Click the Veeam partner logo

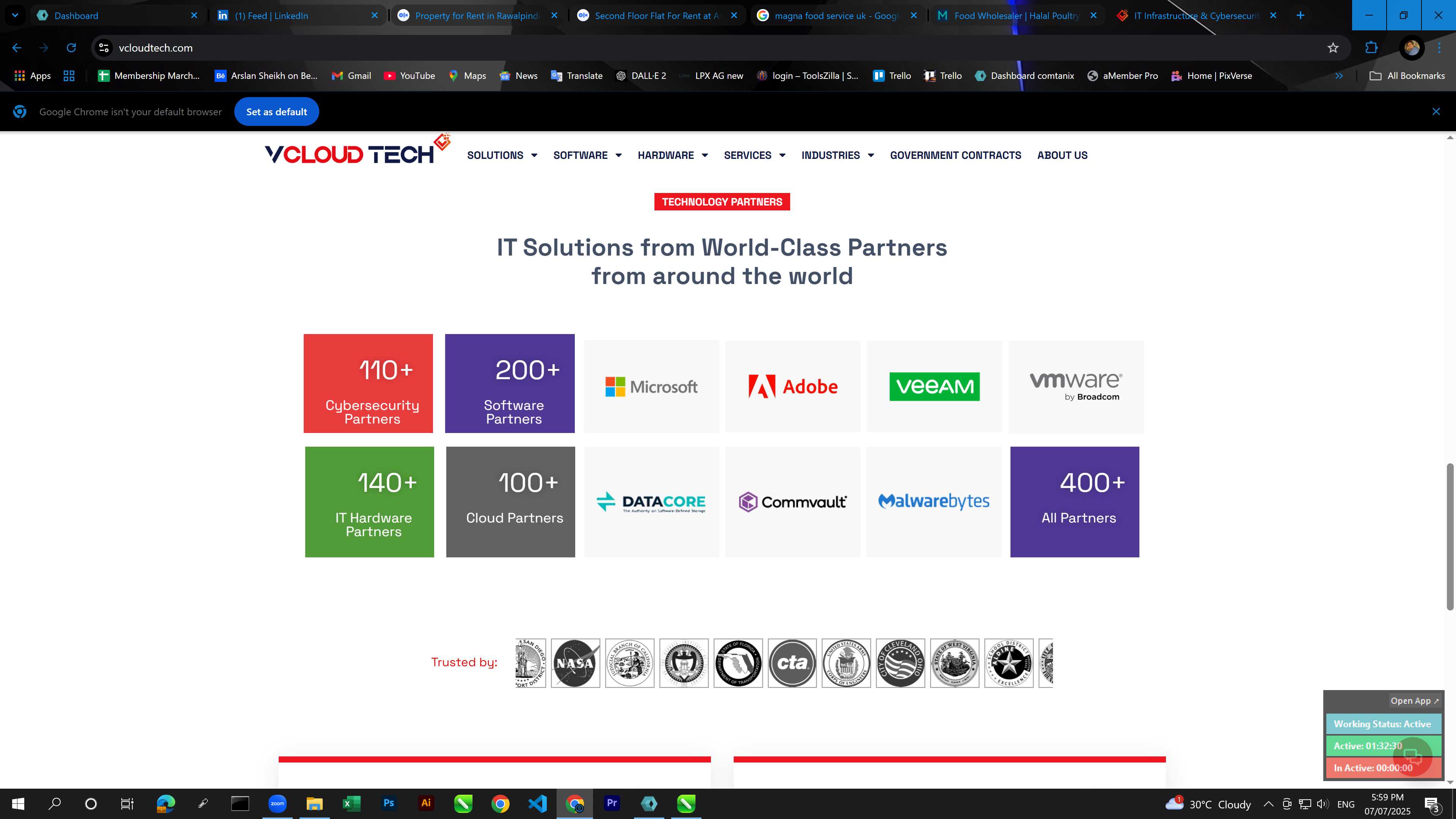[934, 387]
